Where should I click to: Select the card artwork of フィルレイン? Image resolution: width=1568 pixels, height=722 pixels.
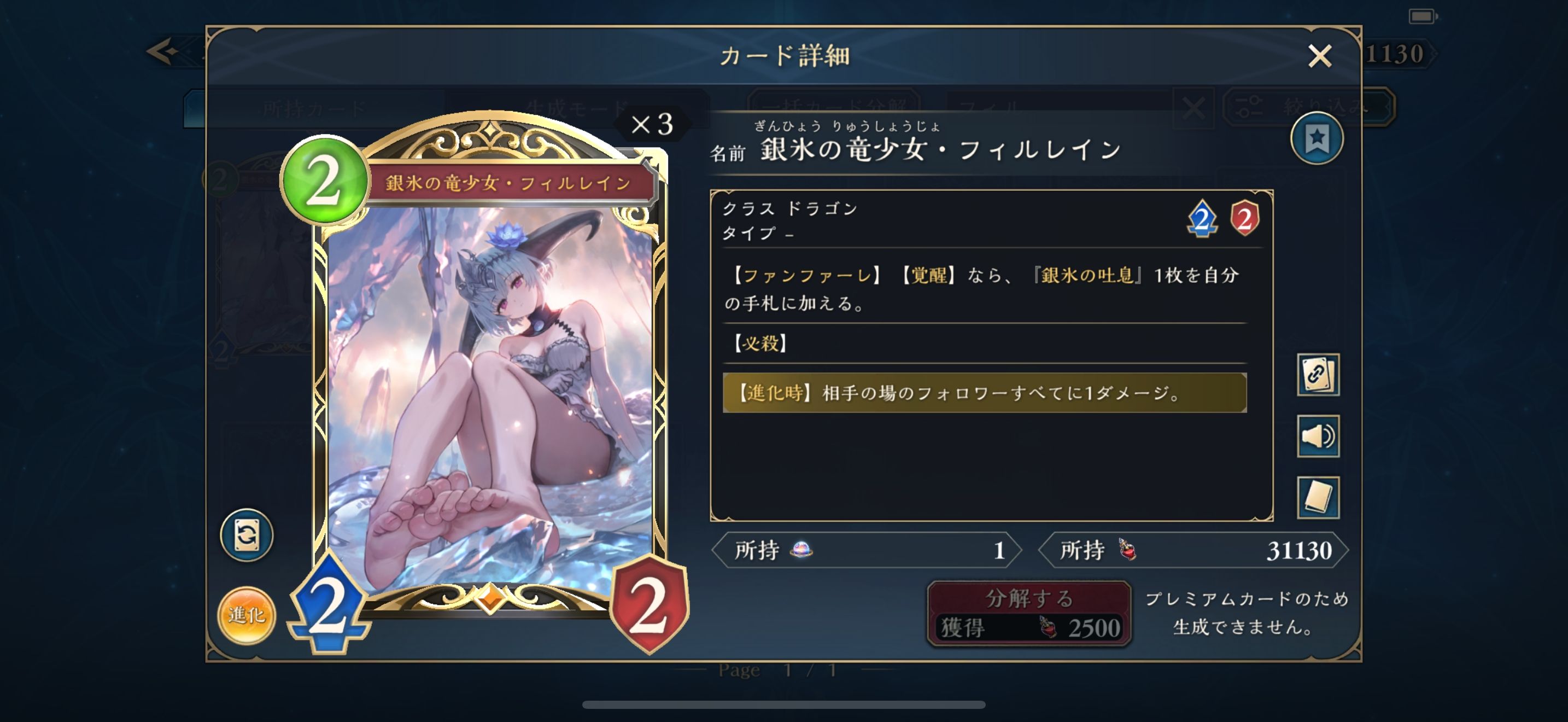pyautogui.click(x=490, y=399)
